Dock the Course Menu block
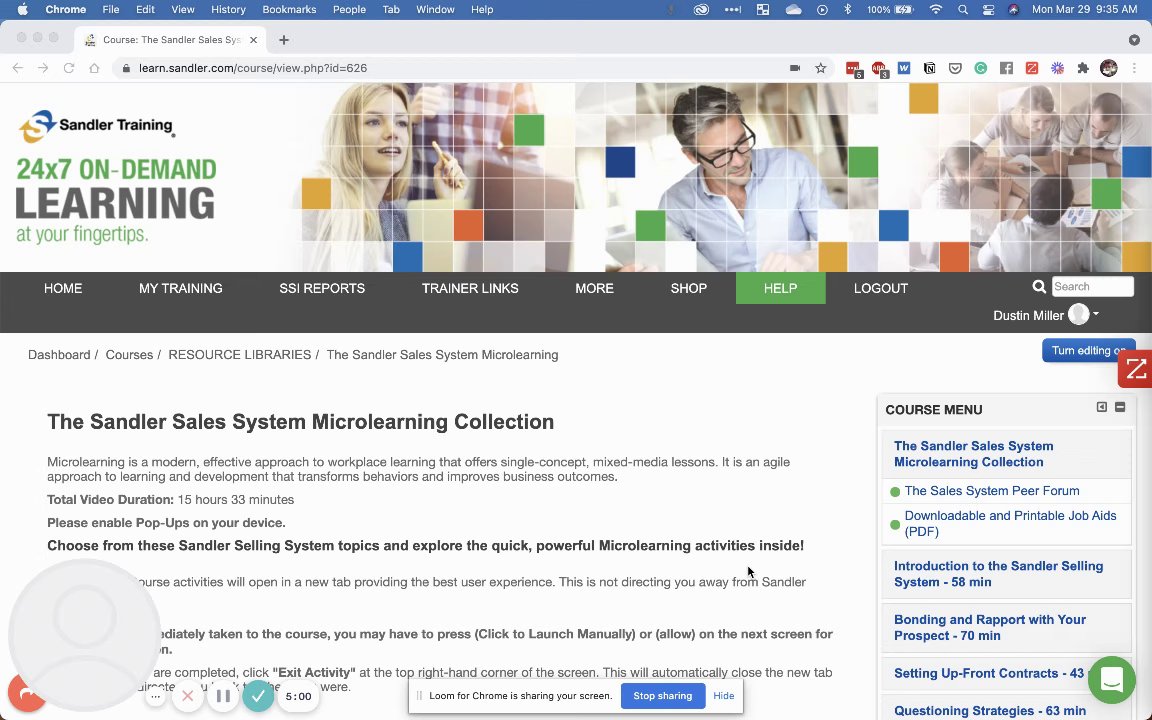The width and height of the screenshot is (1152, 720). [1101, 407]
